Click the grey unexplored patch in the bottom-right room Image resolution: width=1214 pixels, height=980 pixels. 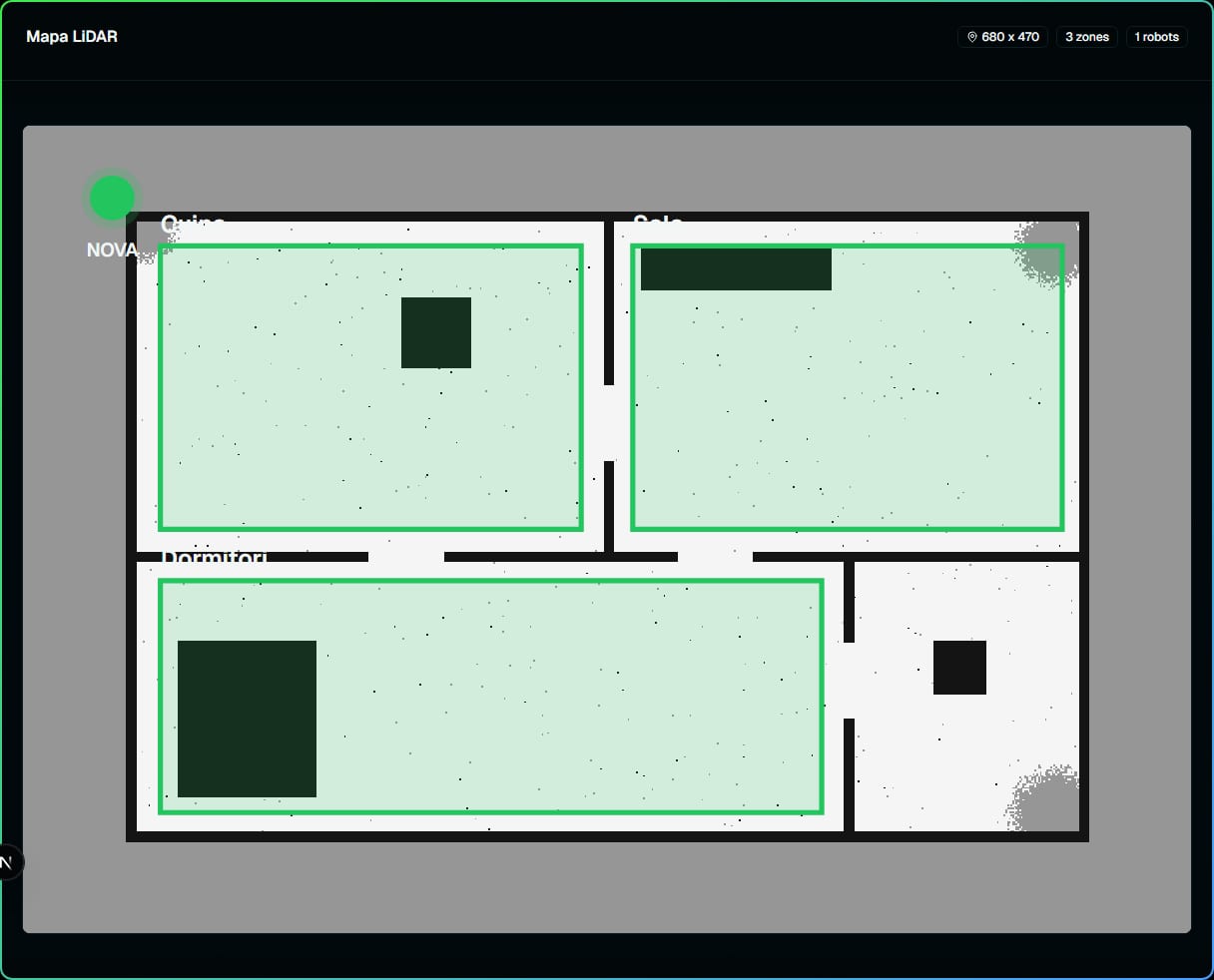click(x=1046, y=800)
